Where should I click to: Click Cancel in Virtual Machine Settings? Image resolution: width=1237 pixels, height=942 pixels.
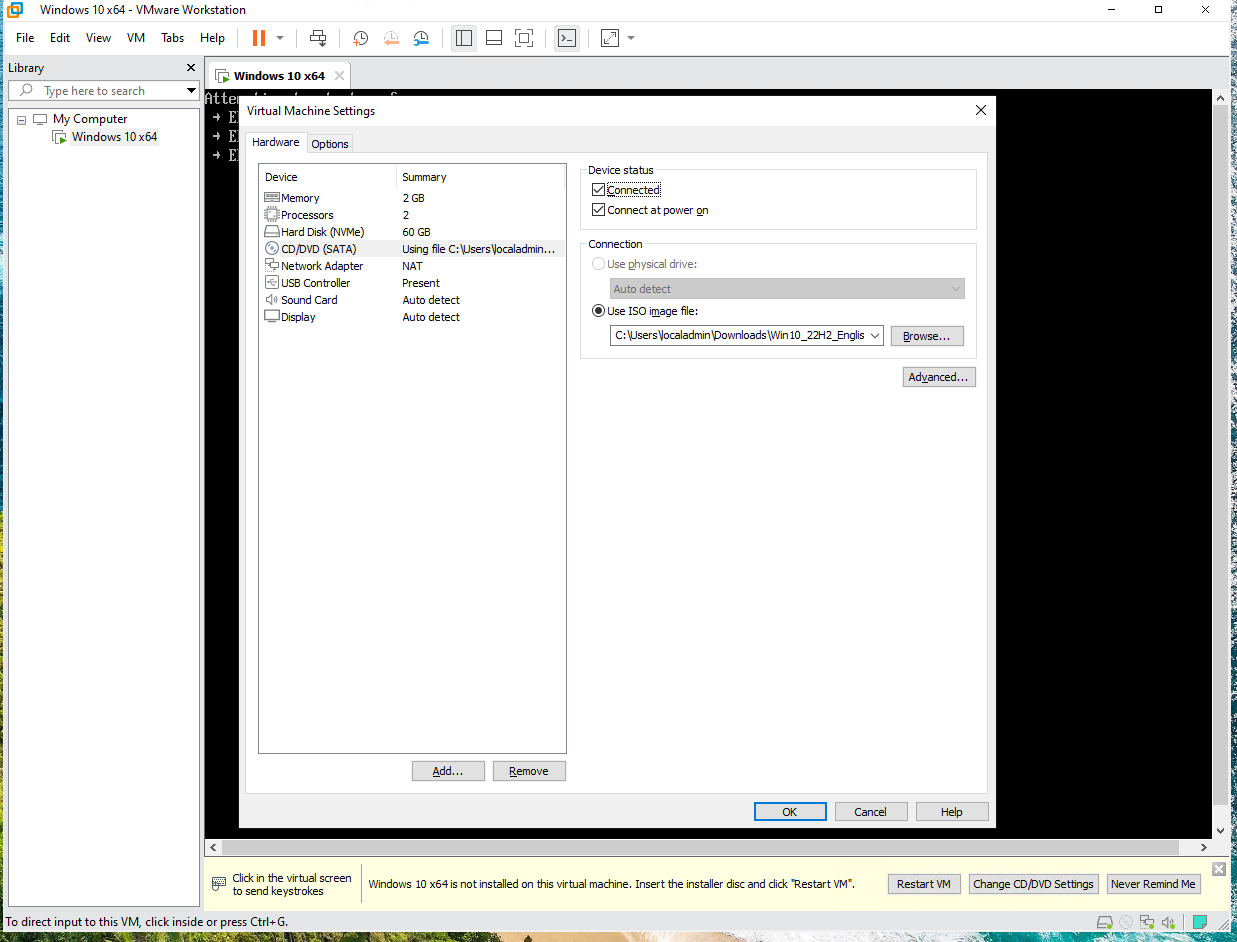[871, 812]
